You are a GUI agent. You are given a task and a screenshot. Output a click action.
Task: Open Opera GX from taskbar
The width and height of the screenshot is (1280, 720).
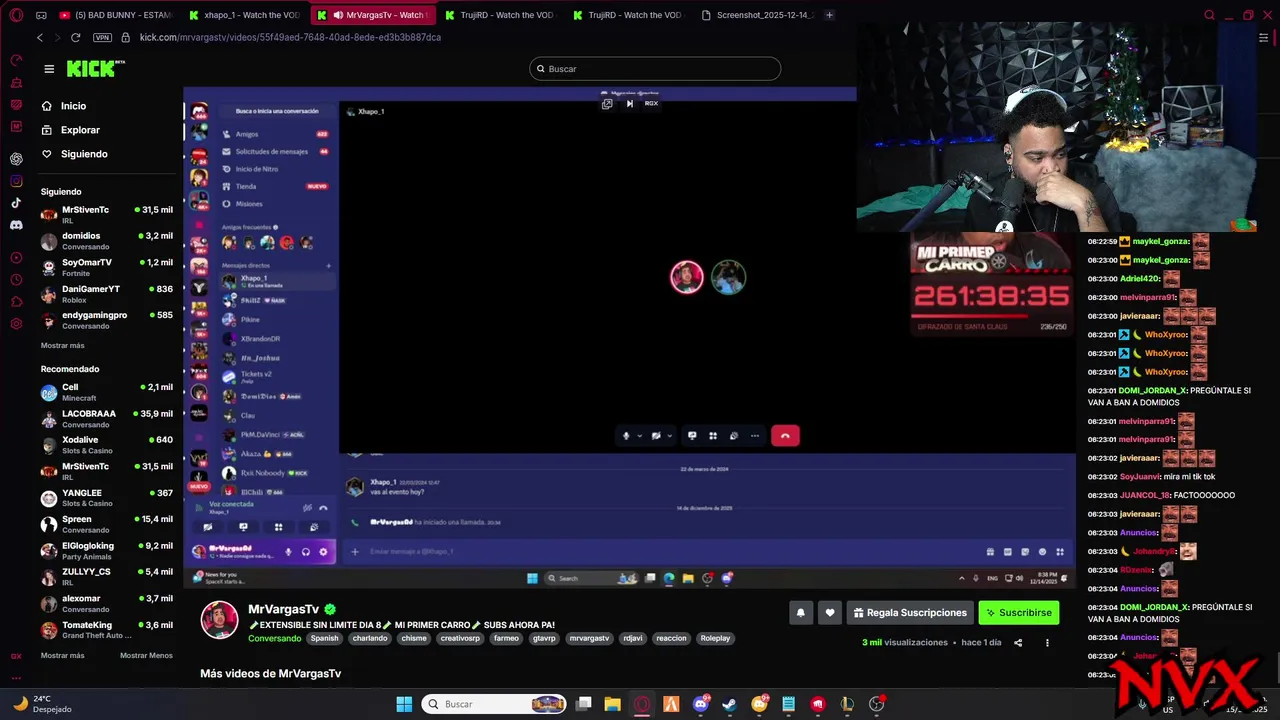pos(642,704)
